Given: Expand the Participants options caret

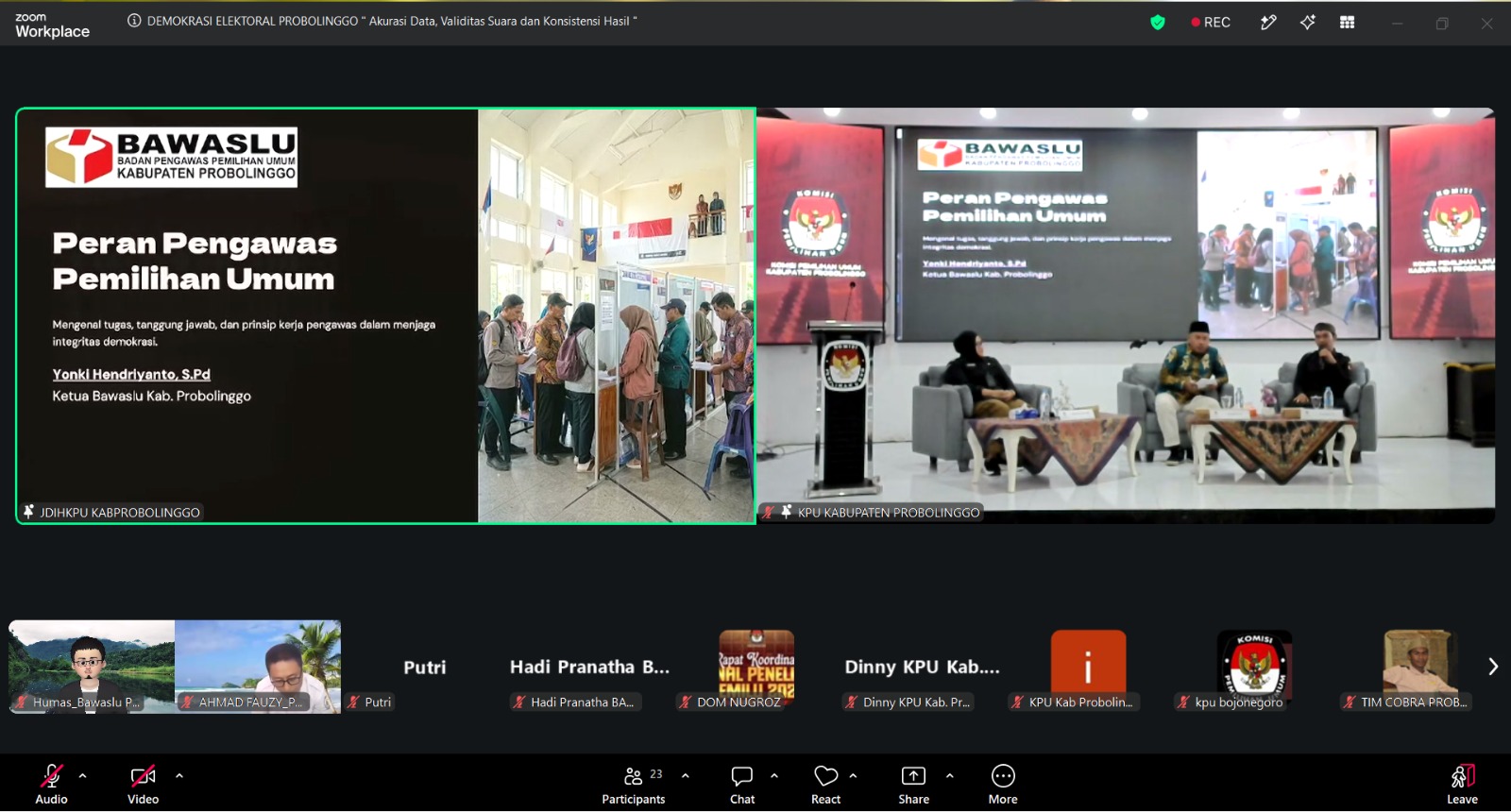Looking at the screenshot, I should (686, 776).
